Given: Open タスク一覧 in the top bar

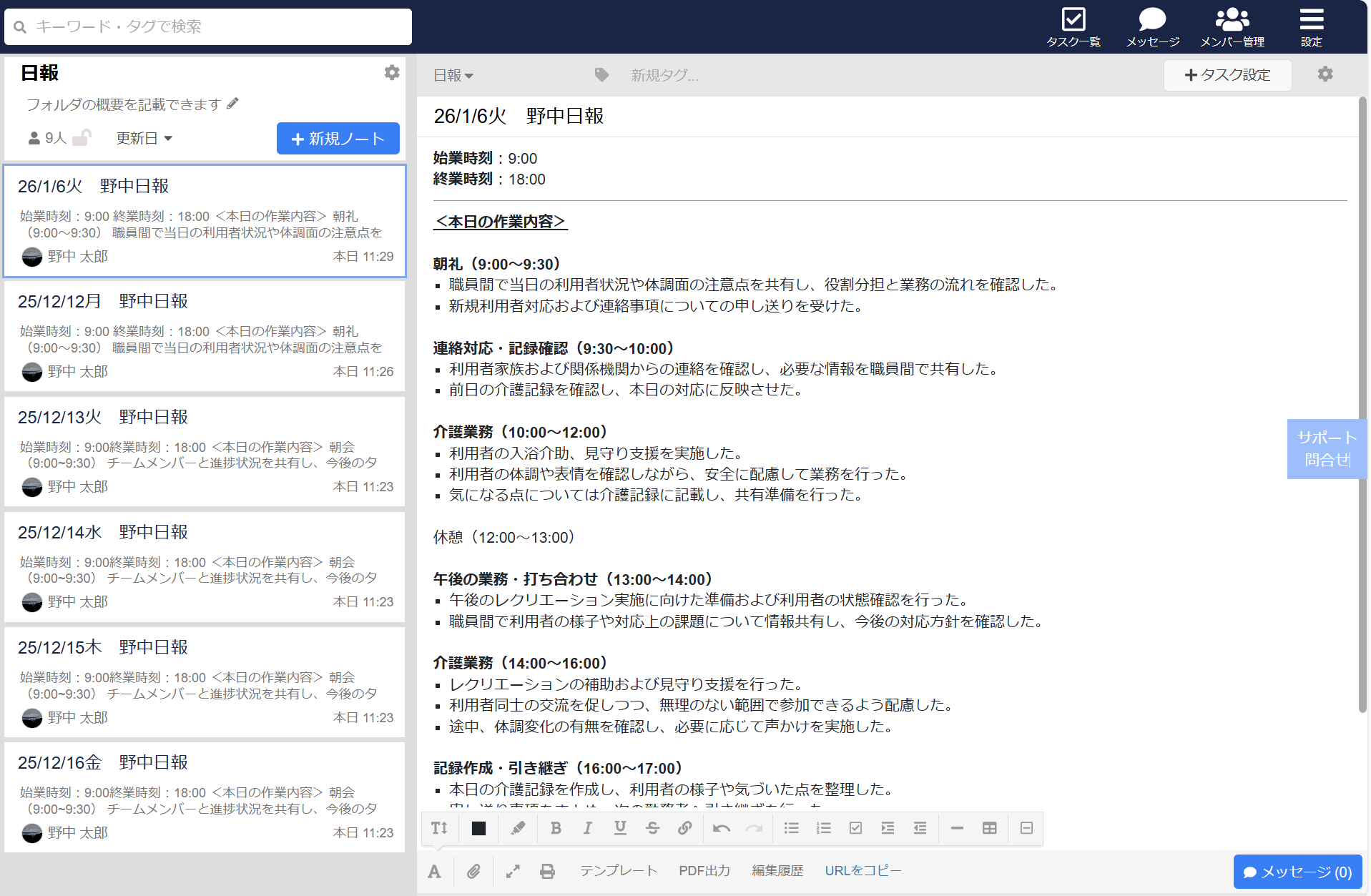Looking at the screenshot, I should [1073, 25].
